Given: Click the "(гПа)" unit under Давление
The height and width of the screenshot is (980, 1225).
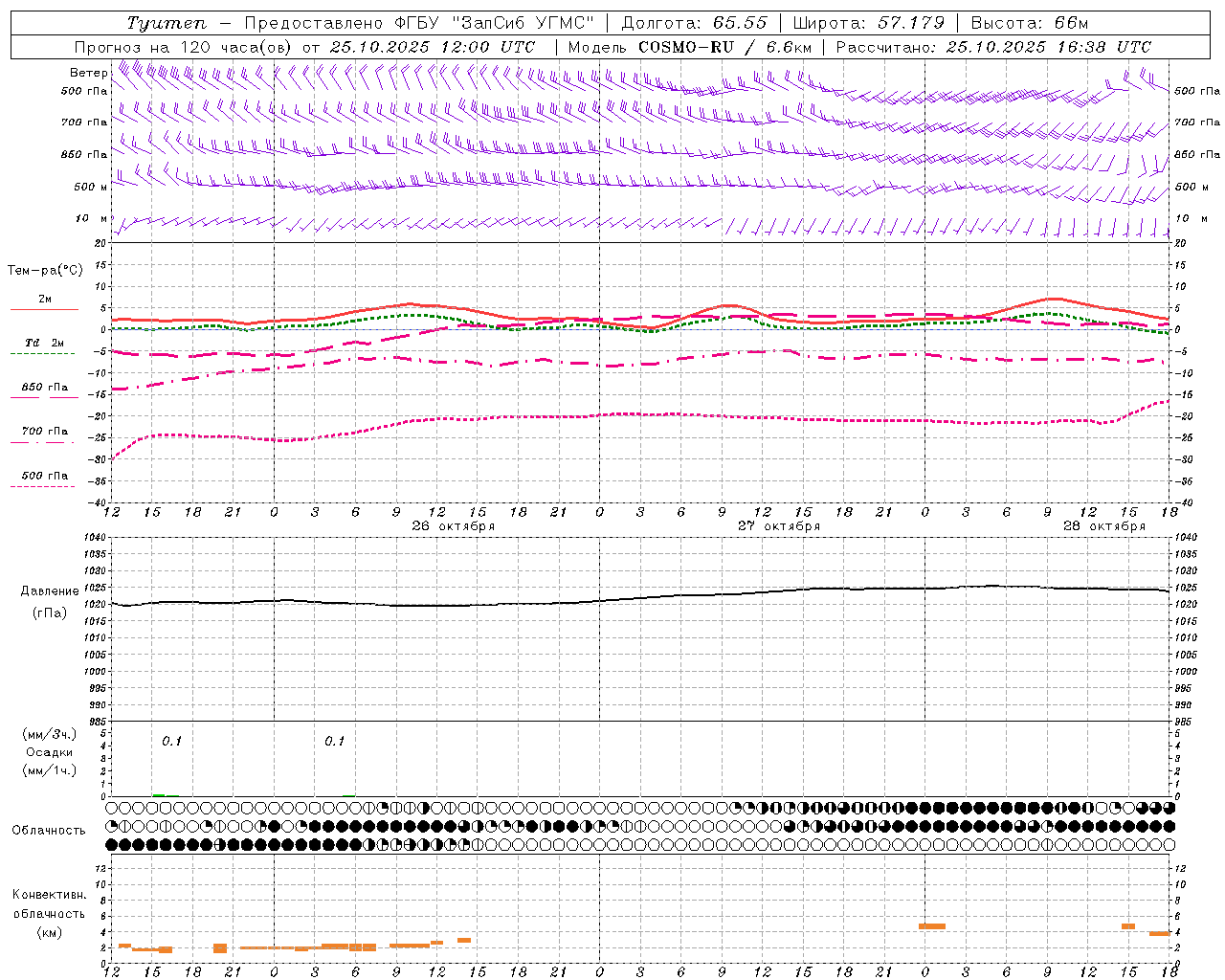Looking at the screenshot, I should [x=50, y=613].
